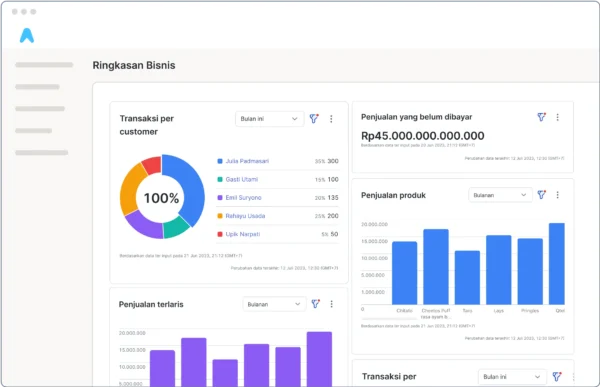Open Bulanan dropdown in Penjualan produk
600x387 pixels.
(500, 195)
